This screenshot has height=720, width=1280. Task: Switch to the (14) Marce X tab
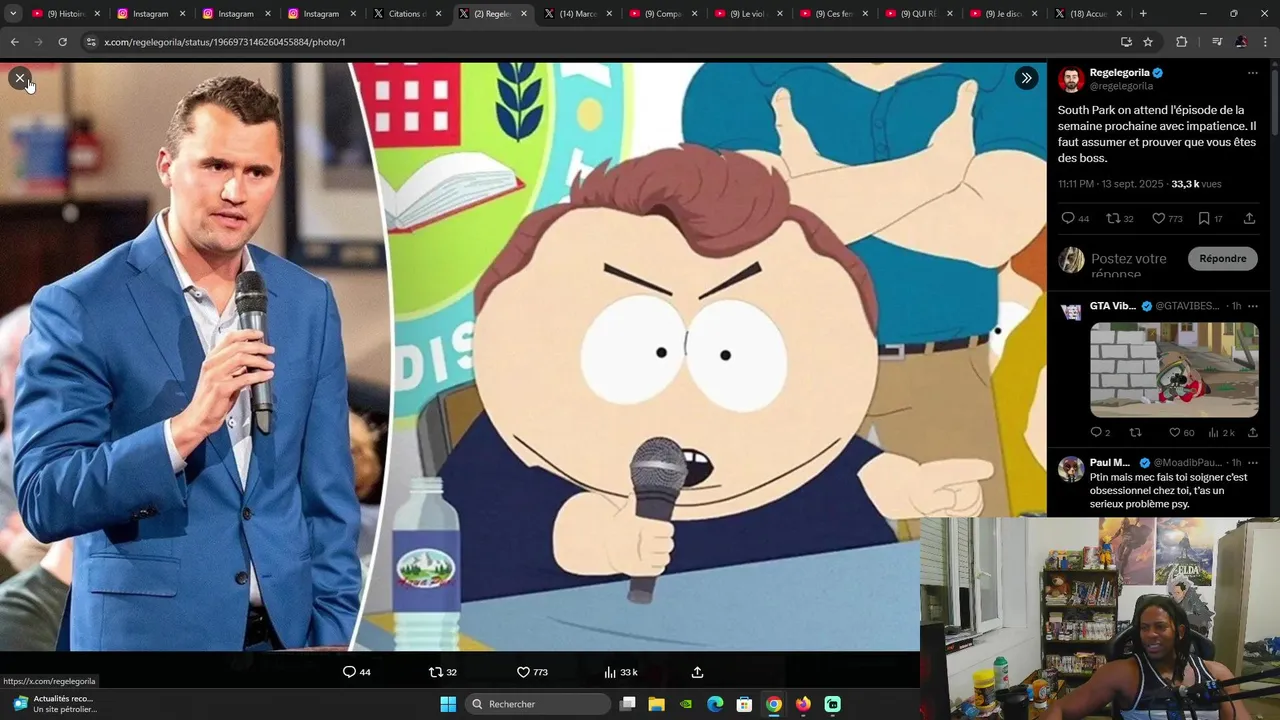pos(578,14)
